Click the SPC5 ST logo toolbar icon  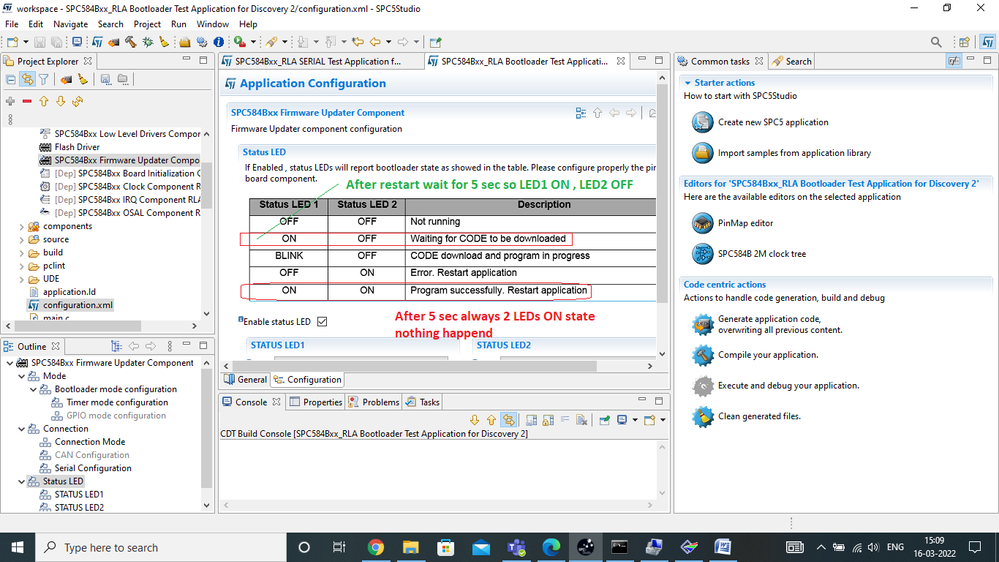97,42
